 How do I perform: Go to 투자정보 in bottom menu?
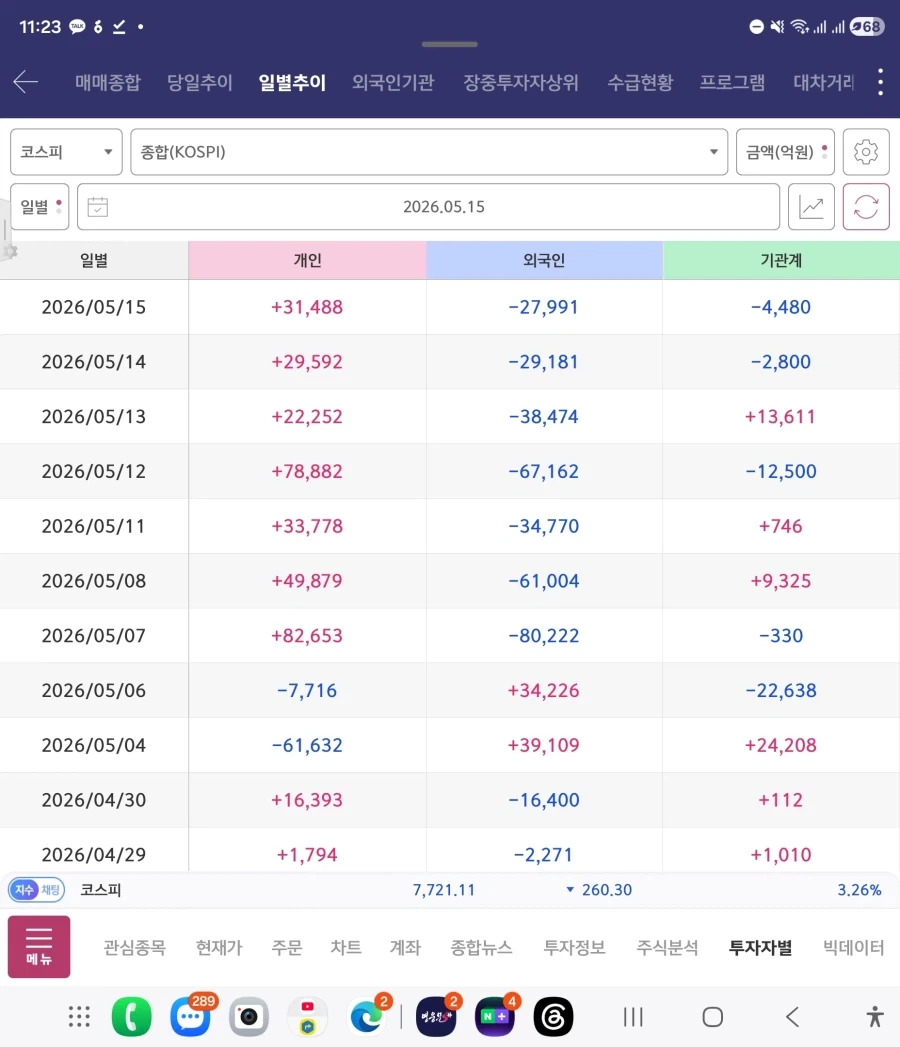[574, 948]
